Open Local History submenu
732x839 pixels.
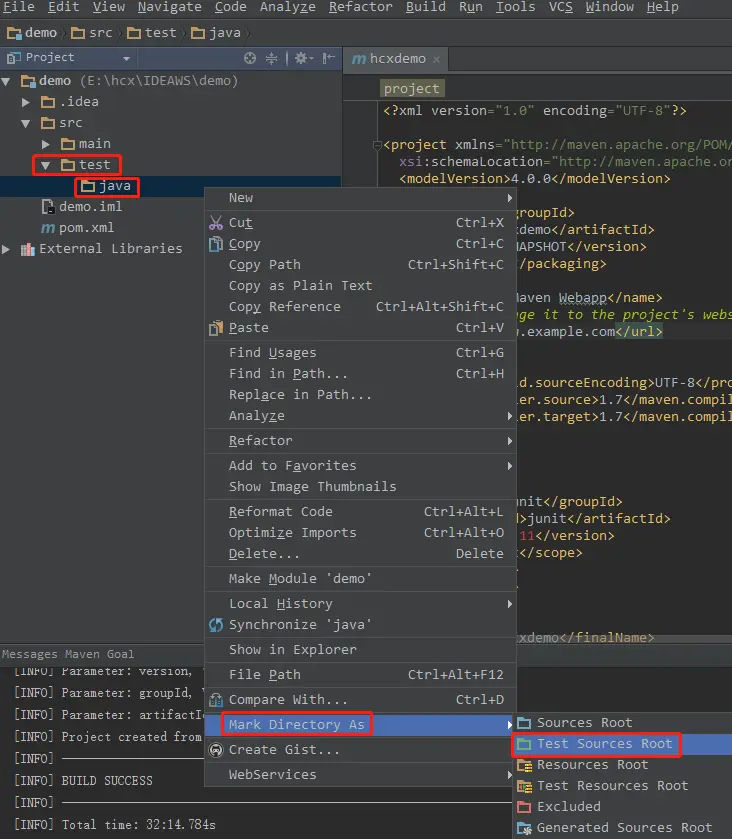pos(361,604)
